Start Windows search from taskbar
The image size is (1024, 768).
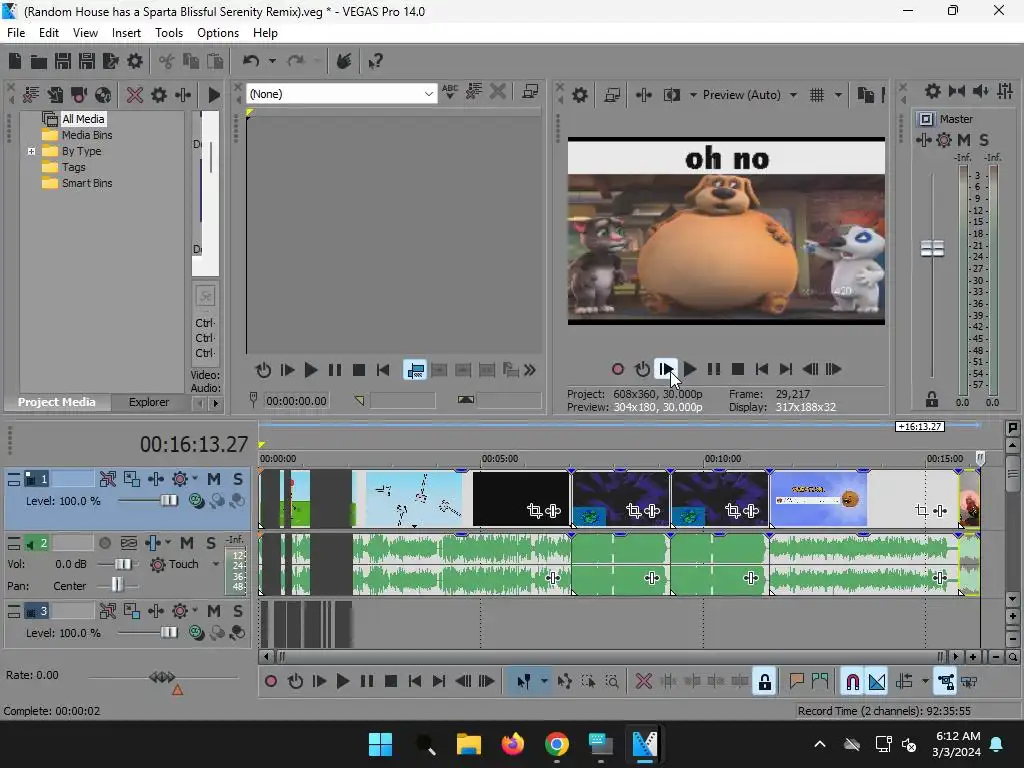425,744
